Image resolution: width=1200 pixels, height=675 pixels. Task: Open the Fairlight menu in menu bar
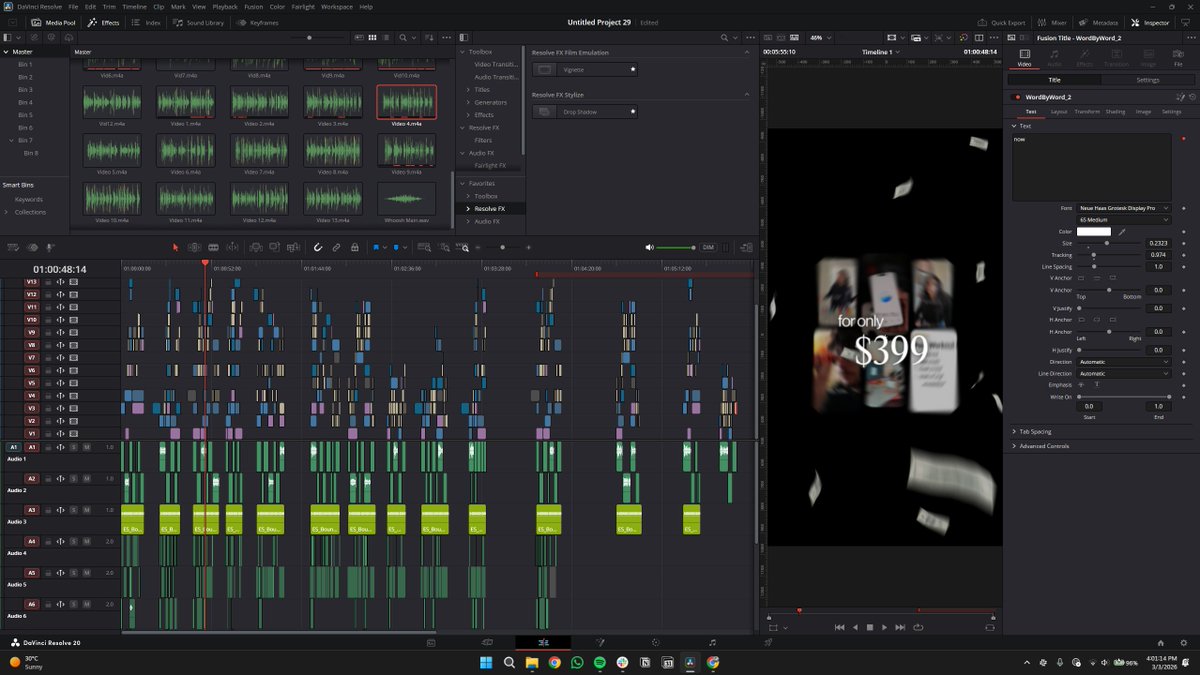[x=303, y=7]
